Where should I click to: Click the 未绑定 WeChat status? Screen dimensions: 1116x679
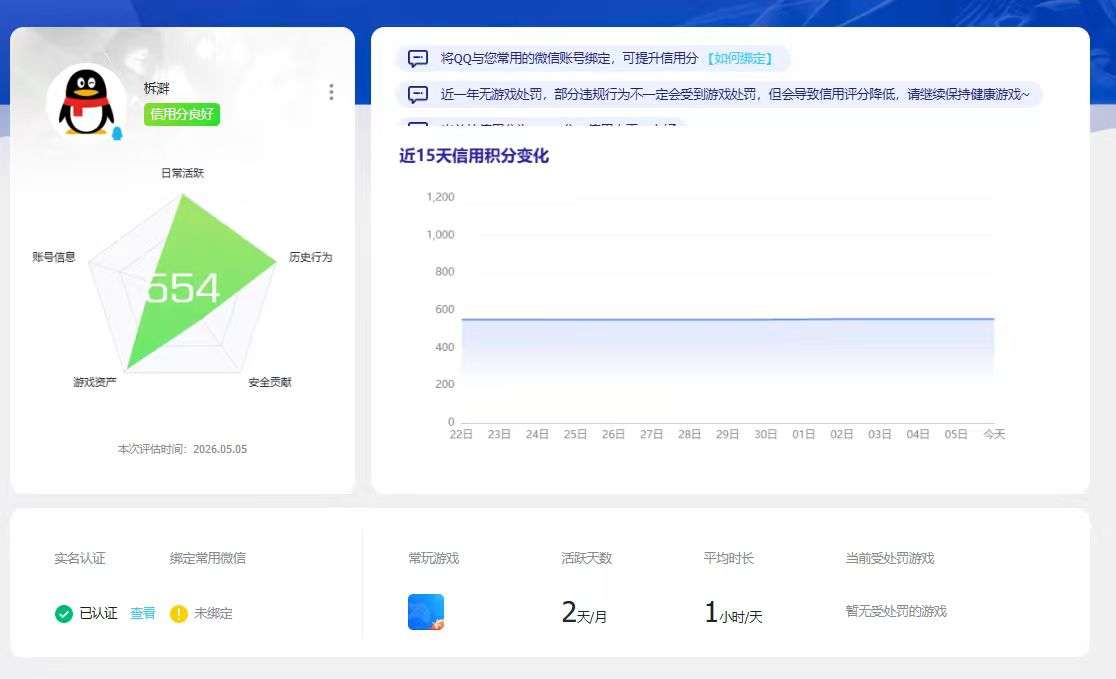click(x=213, y=614)
